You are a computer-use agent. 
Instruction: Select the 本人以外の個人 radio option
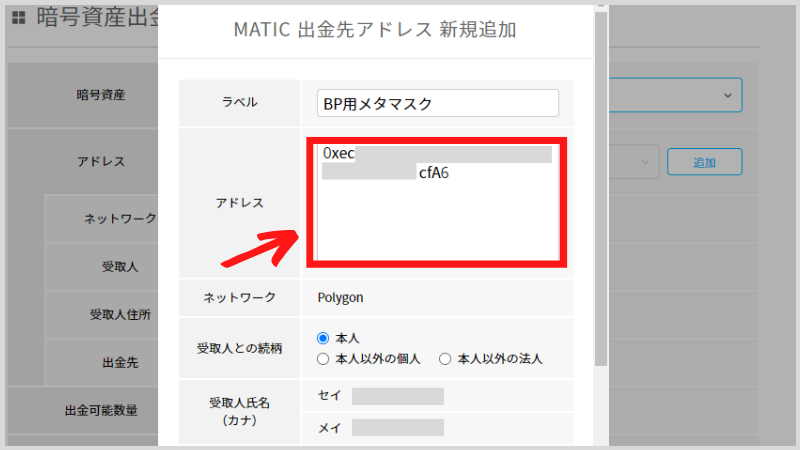click(323, 359)
